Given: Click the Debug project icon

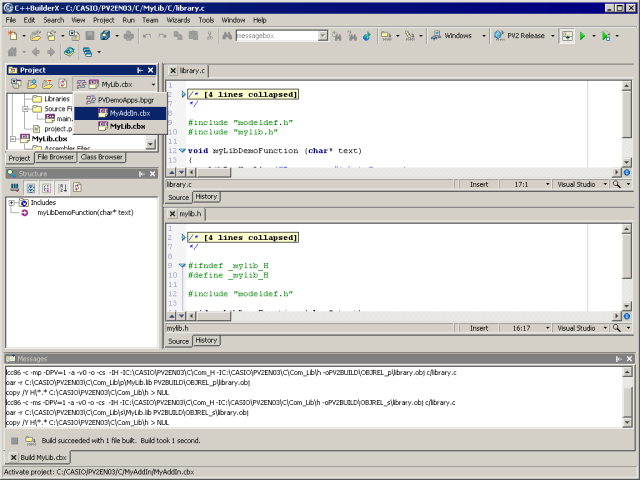Looking at the screenshot, I should click(x=606, y=36).
